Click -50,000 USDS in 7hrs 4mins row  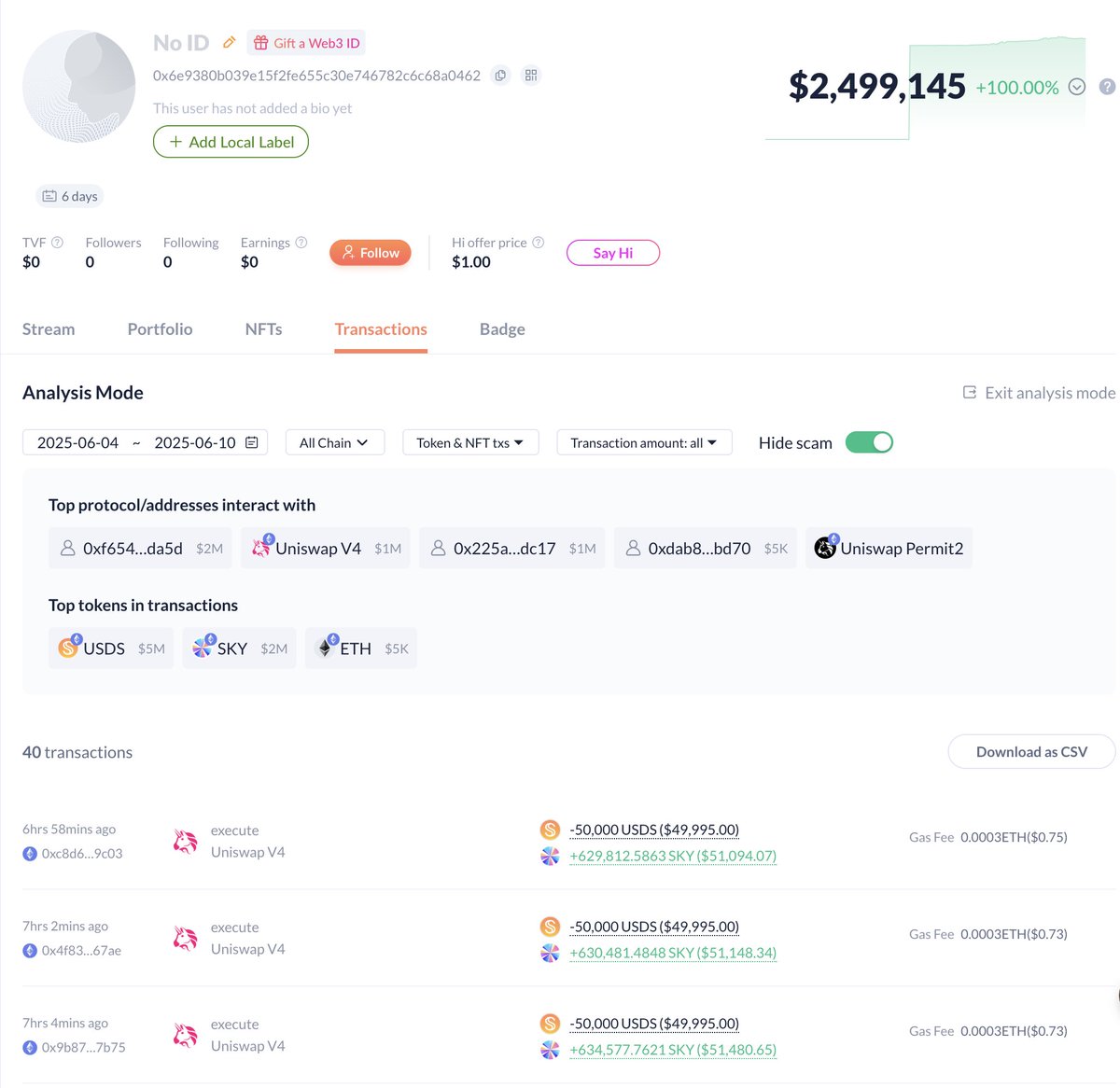pos(654,1024)
